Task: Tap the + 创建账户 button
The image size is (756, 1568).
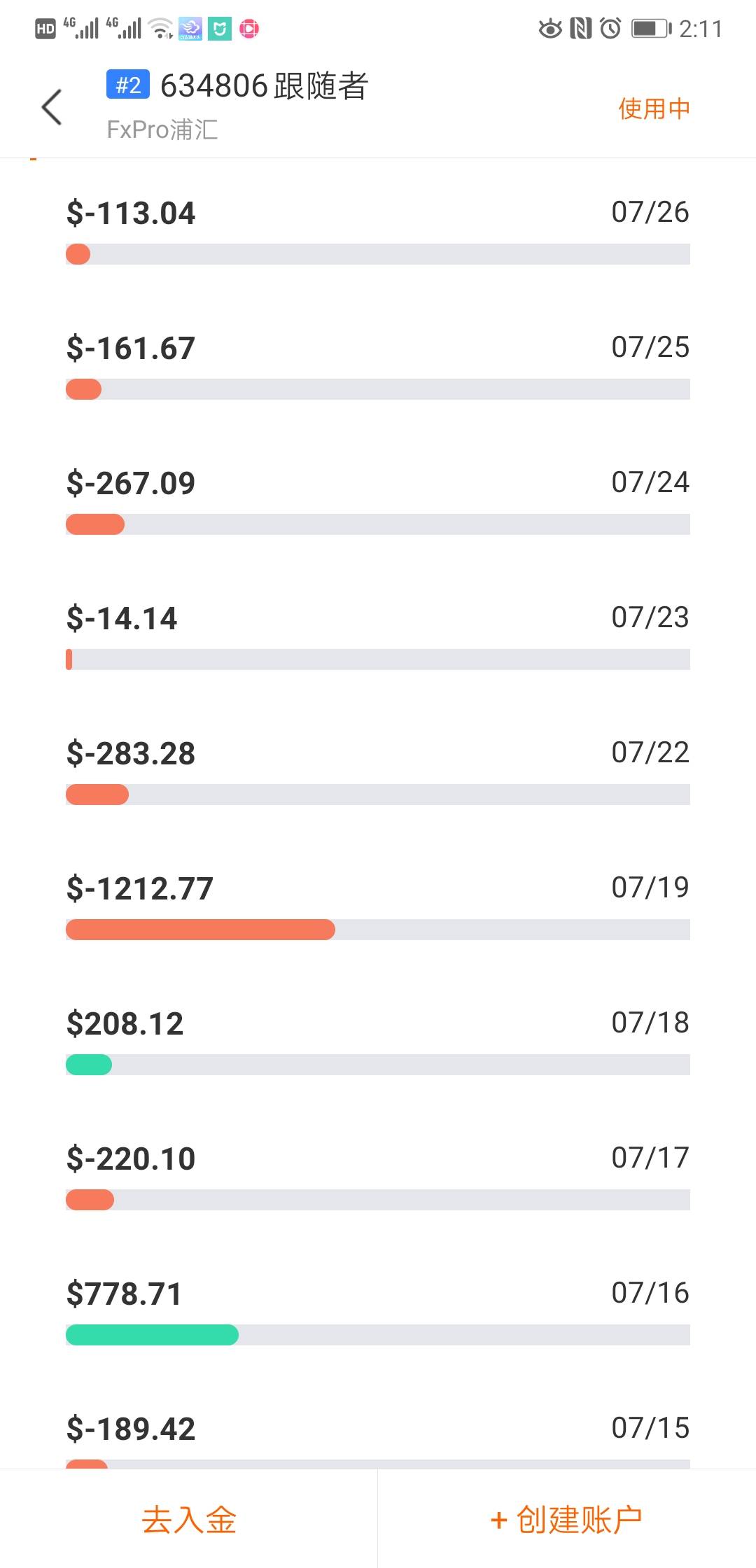Action: coord(566,1520)
